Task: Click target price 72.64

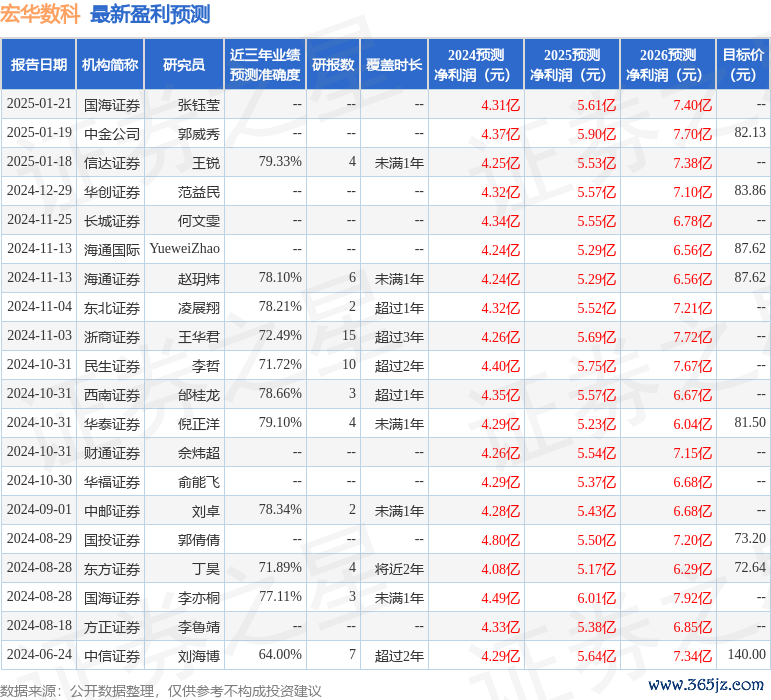Action: point(750,567)
